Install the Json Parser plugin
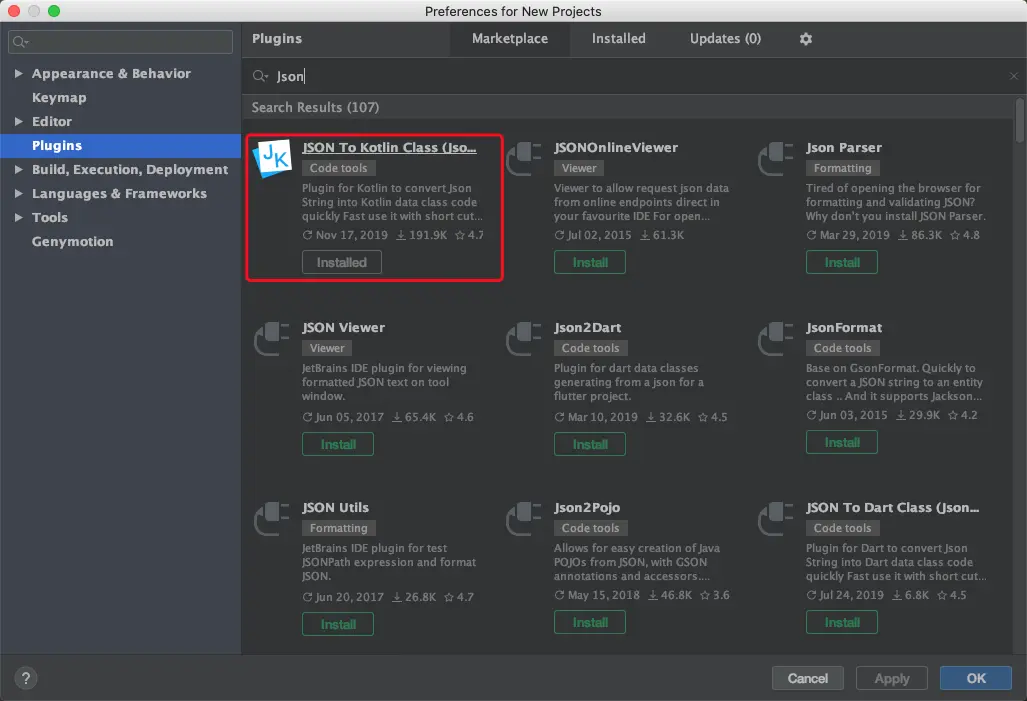This screenshot has height=701, width=1027. click(842, 262)
